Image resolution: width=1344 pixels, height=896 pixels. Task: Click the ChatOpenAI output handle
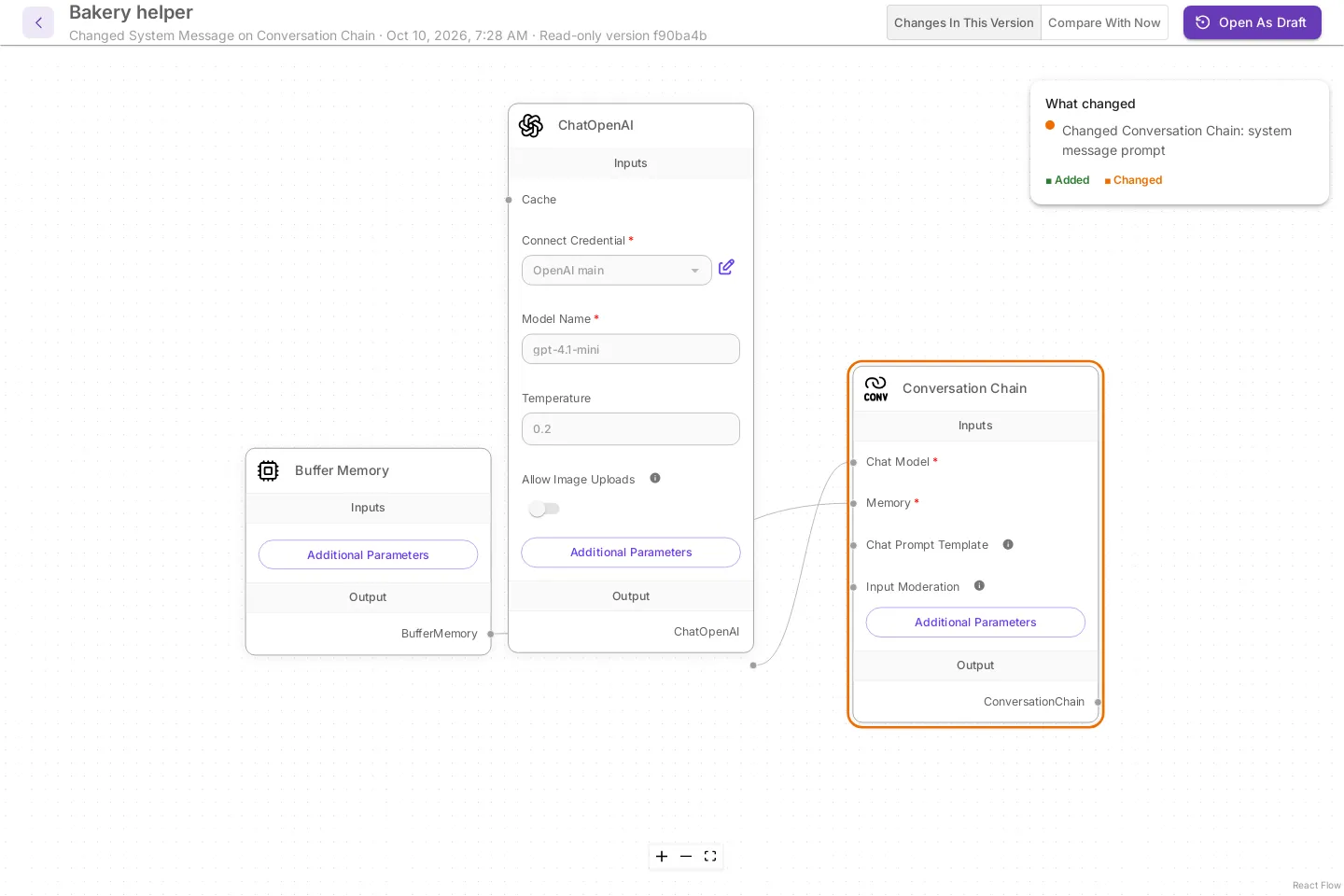[x=753, y=665]
